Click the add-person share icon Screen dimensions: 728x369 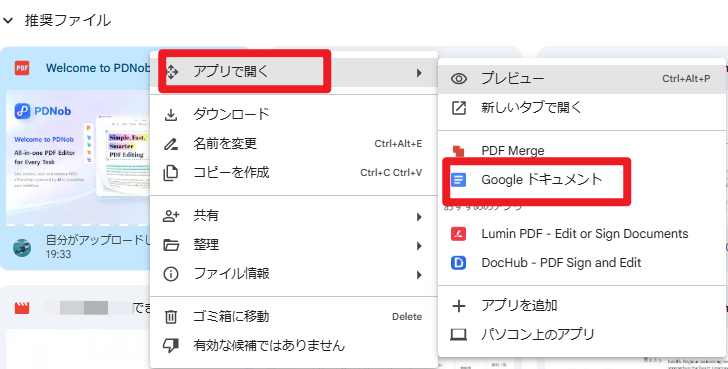(x=171, y=216)
